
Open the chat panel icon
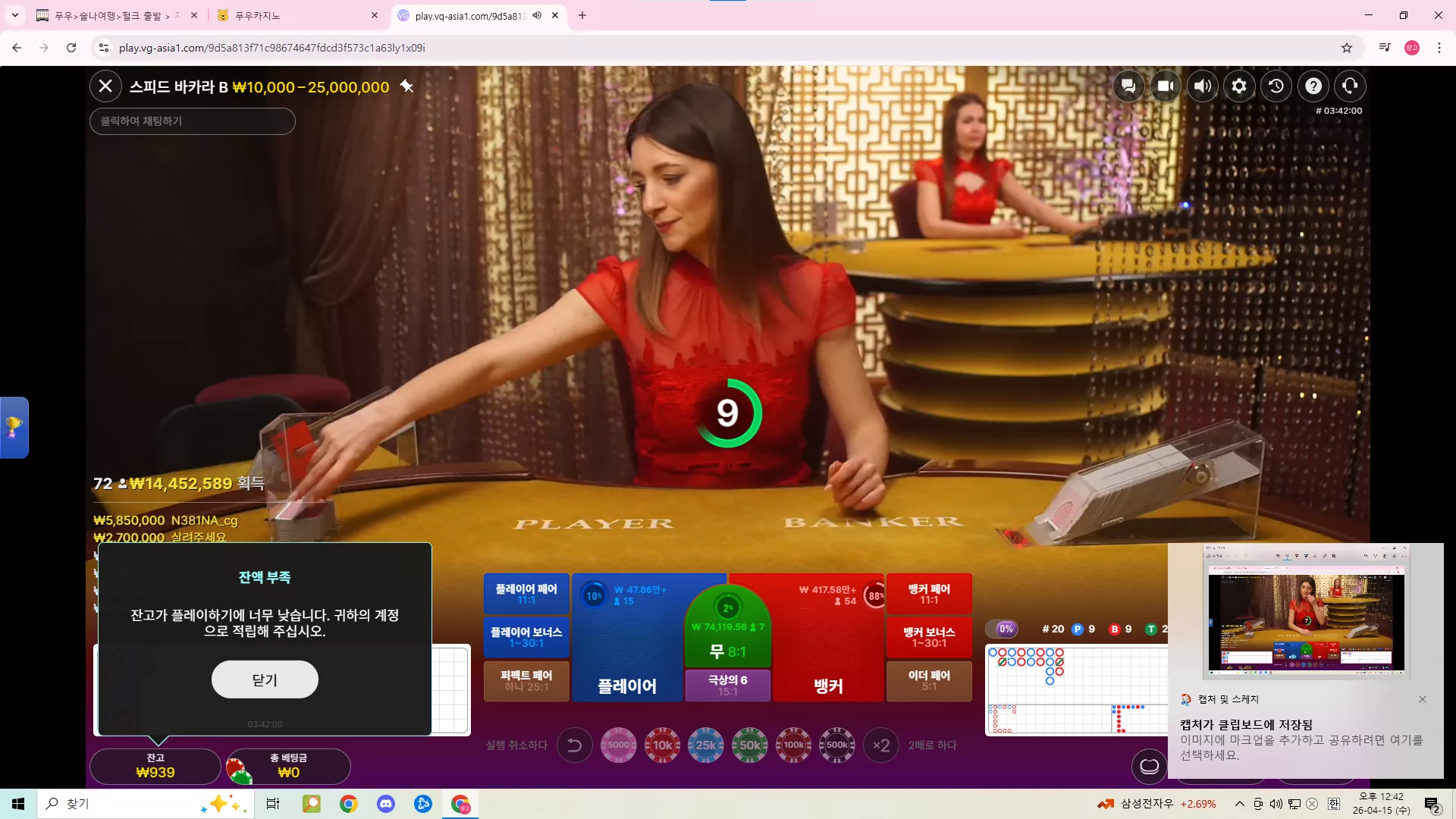point(1128,86)
